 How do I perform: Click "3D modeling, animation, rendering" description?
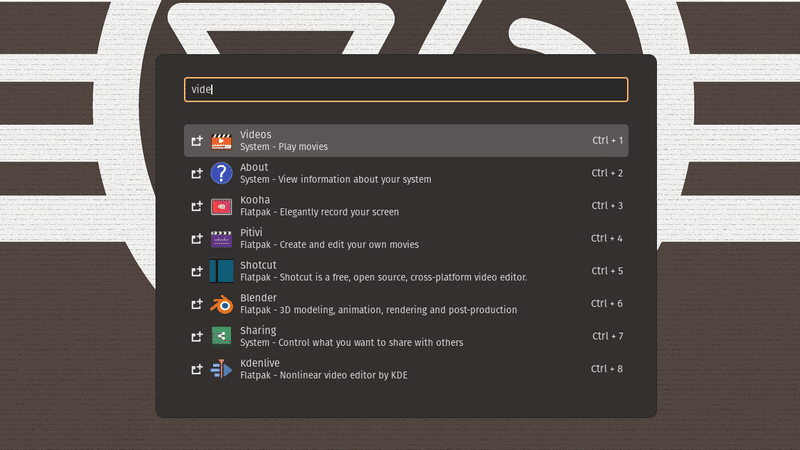(x=379, y=310)
